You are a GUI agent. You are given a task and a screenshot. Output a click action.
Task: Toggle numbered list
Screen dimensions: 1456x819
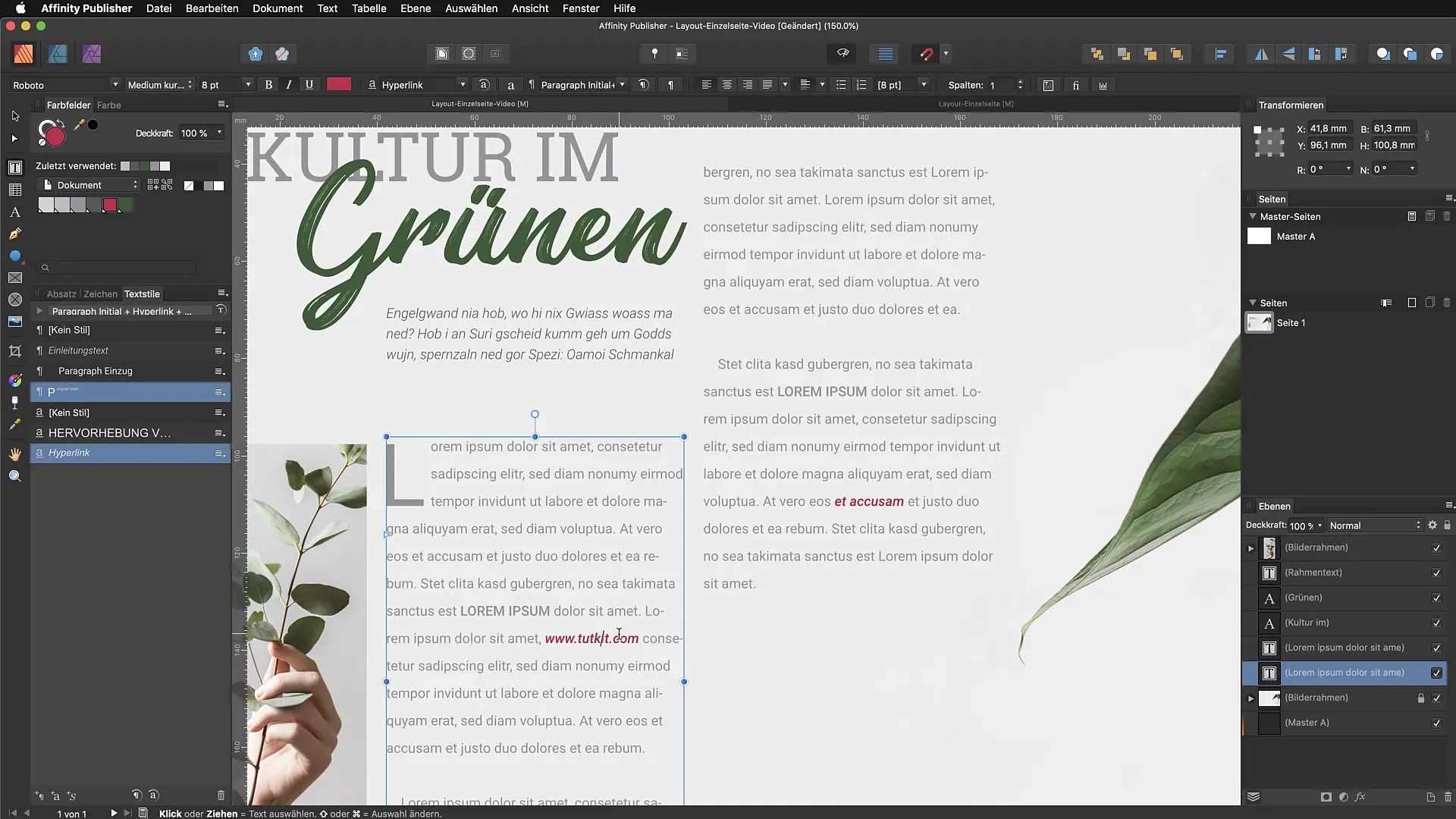point(861,85)
